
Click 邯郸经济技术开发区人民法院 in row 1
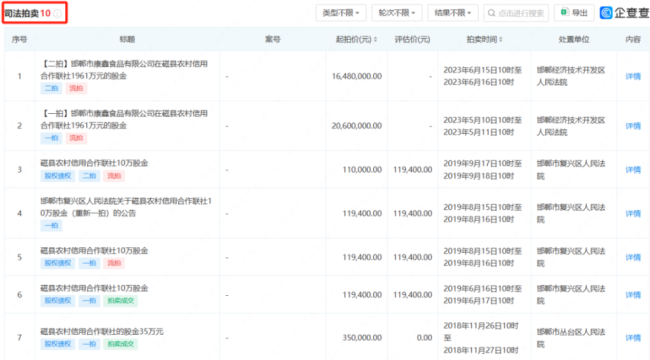click(571, 76)
